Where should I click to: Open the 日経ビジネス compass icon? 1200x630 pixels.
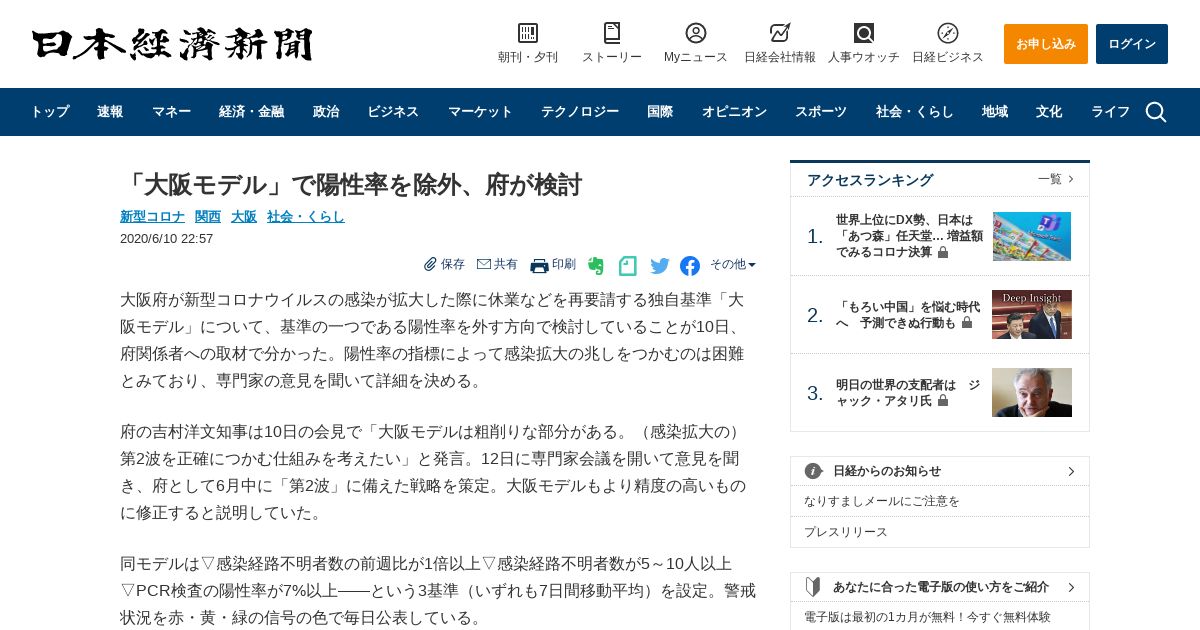click(948, 33)
